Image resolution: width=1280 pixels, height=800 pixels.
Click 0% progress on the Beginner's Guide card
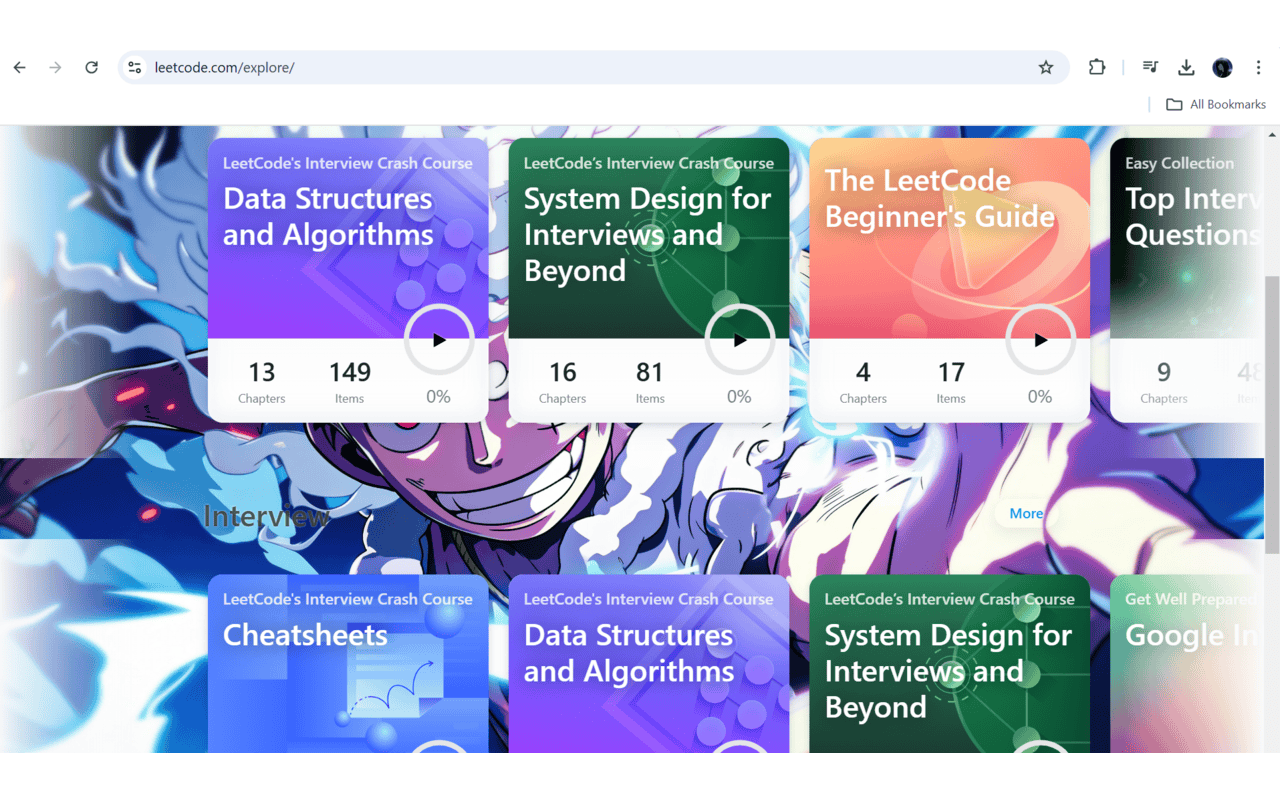coord(1041,397)
